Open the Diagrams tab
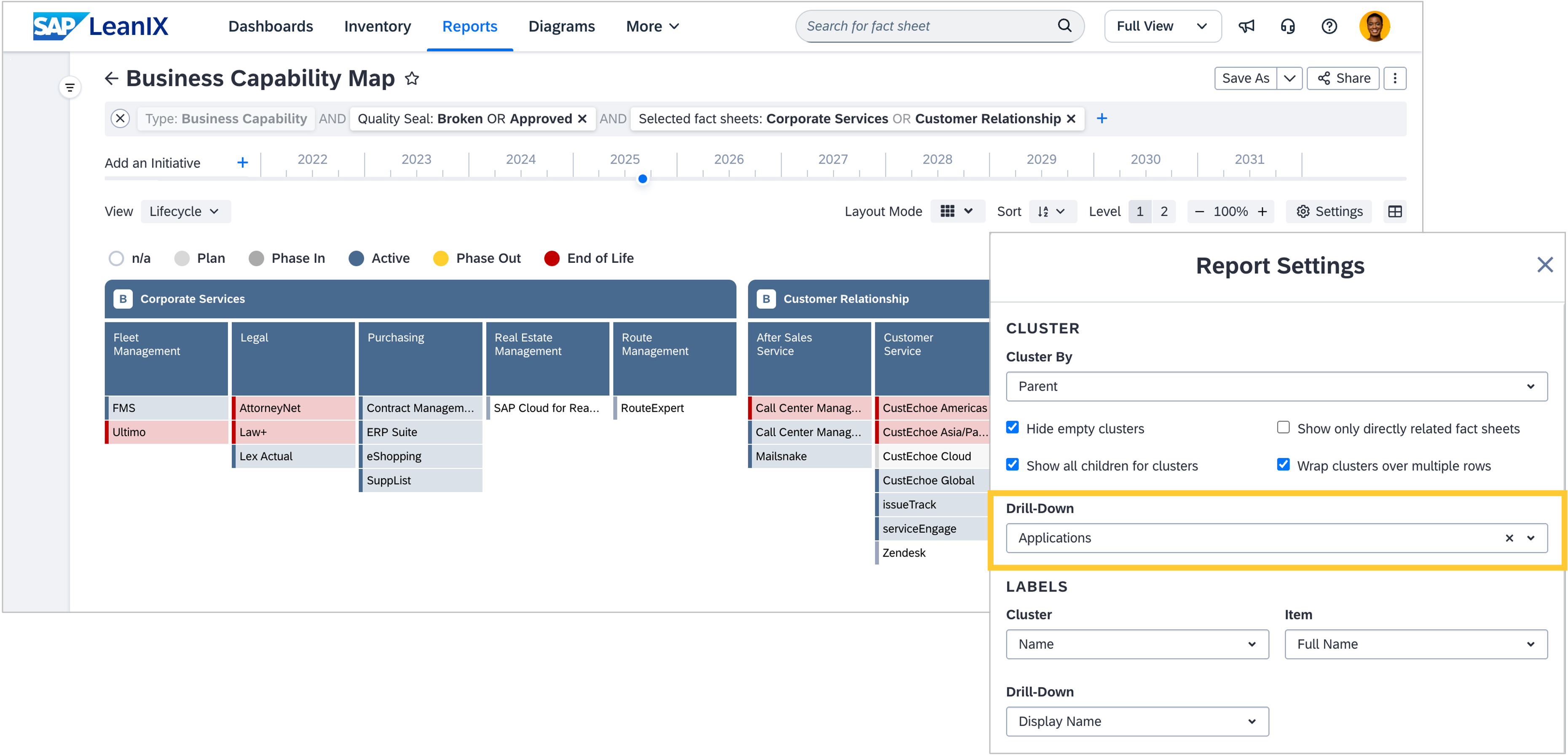Viewport: 1568px width, 755px height. pyautogui.click(x=561, y=26)
